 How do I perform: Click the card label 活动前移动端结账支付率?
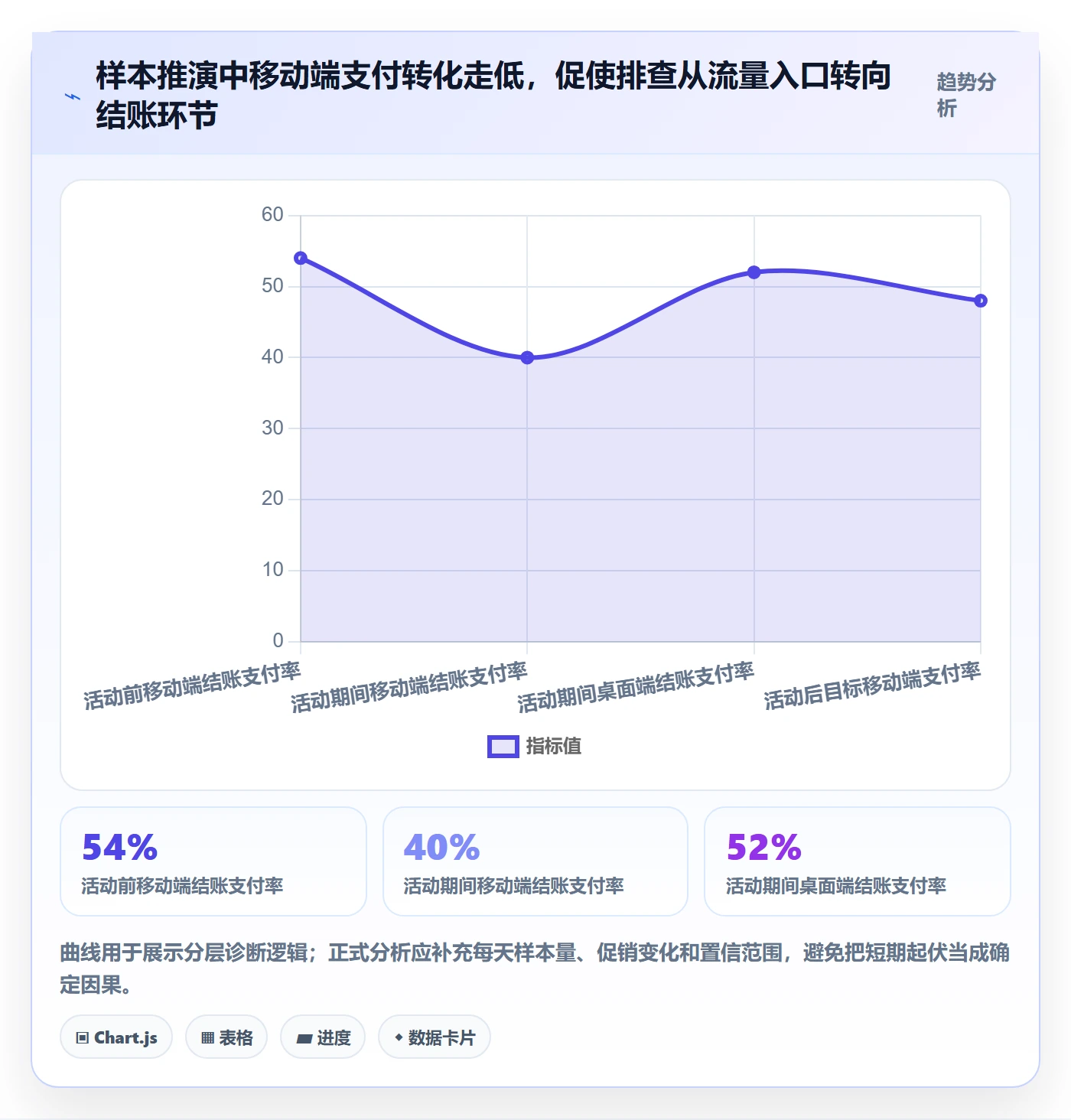coord(183,886)
